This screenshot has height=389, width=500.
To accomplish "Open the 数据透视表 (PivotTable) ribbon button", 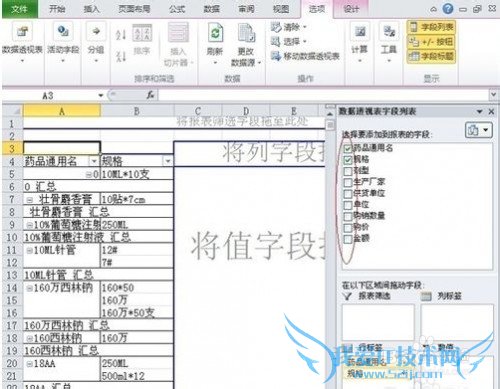I will pyautogui.click(x=22, y=42).
